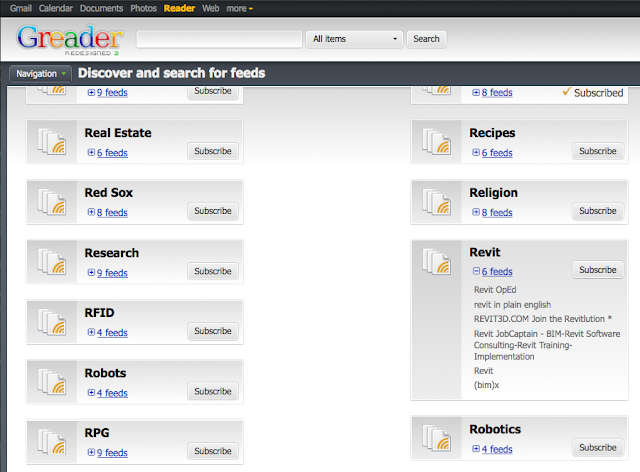
Task: Expand the Religion 8 feeds list
Action: point(493,213)
